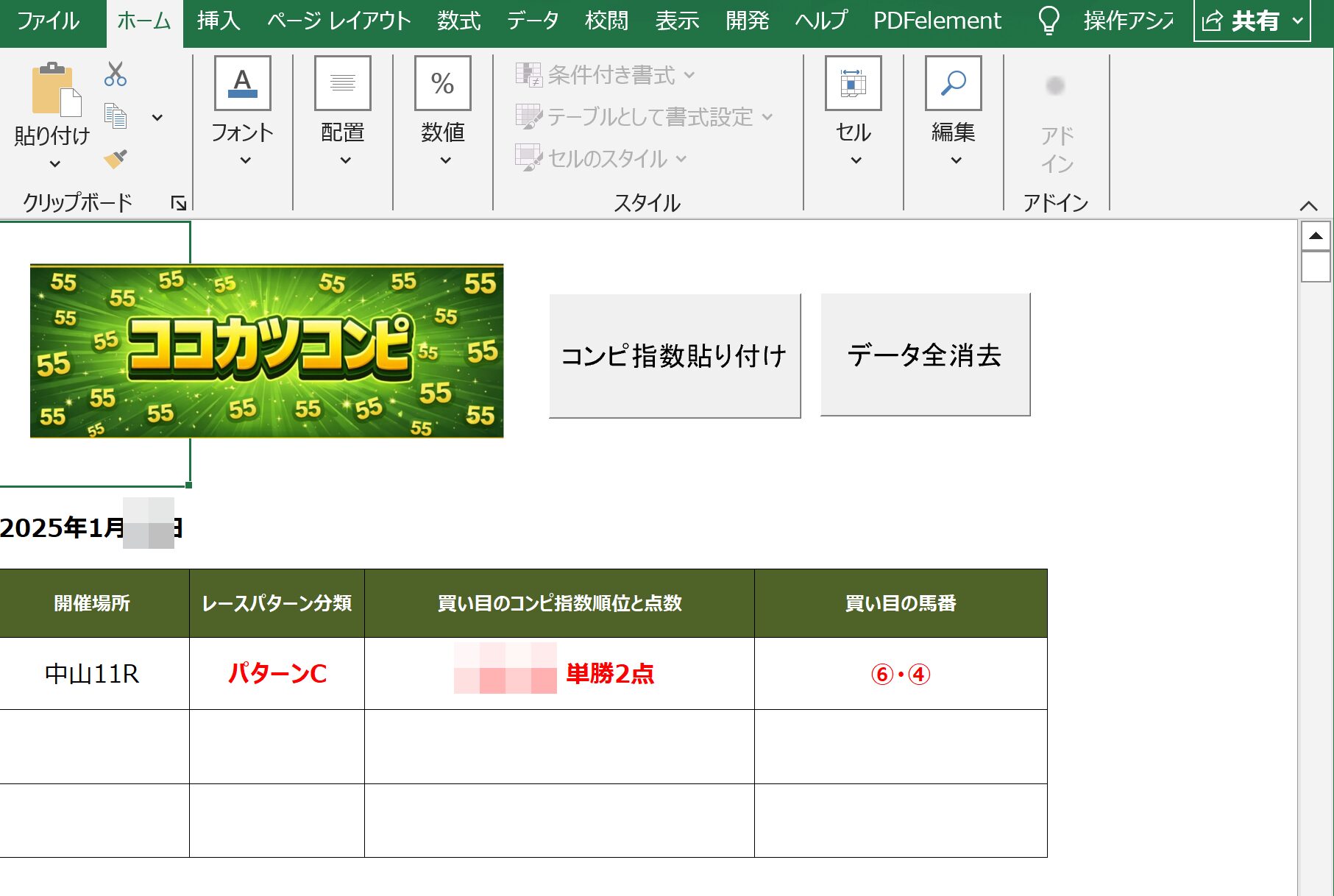The height and width of the screenshot is (896, 1334).
Task: Switch to the 挿入 tab
Action: pyautogui.click(x=219, y=21)
